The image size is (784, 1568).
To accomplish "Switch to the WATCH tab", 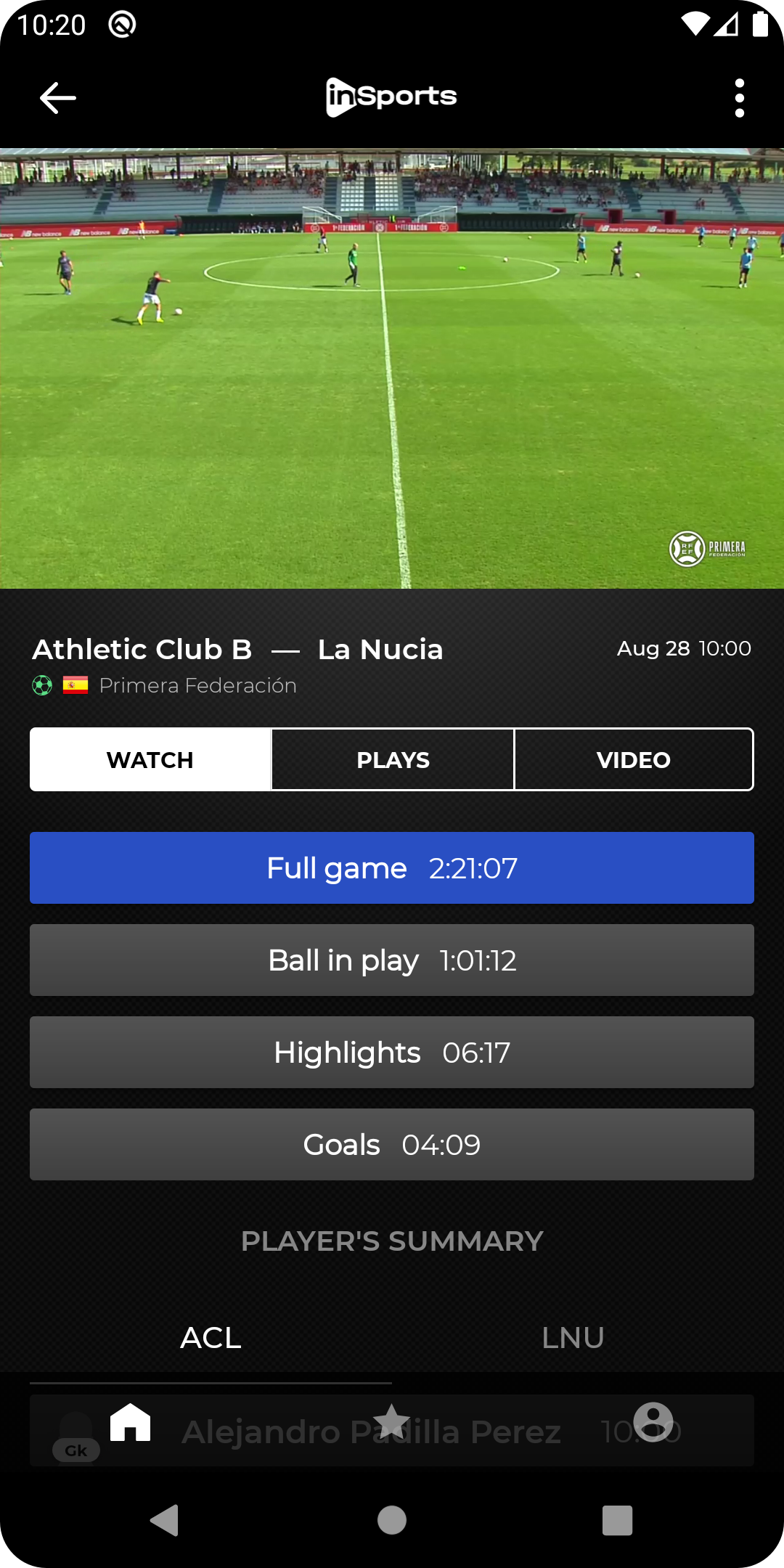I will pos(150,759).
